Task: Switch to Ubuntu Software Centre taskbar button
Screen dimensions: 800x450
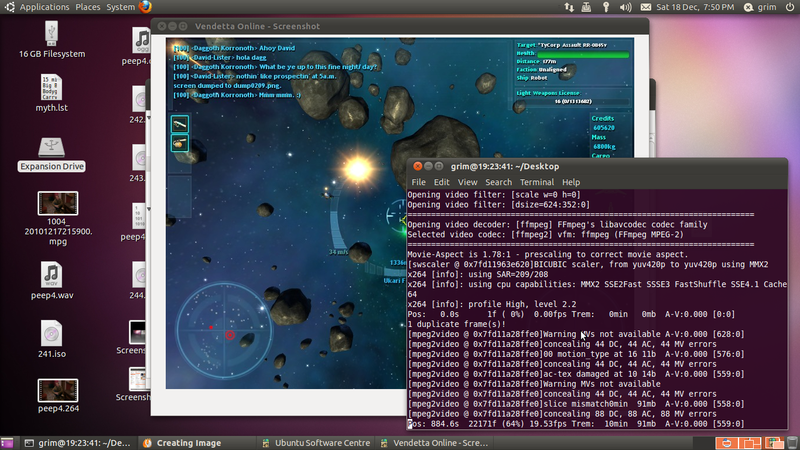Action: [316, 443]
